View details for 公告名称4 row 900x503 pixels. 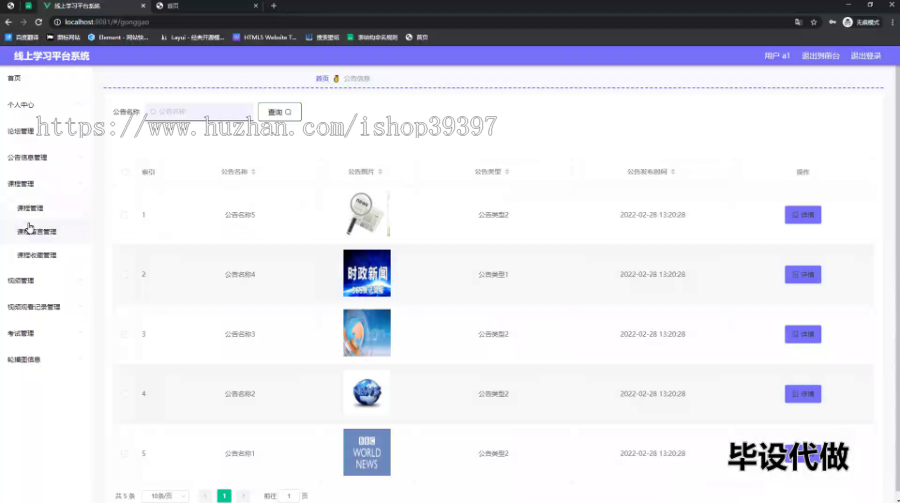802,274
